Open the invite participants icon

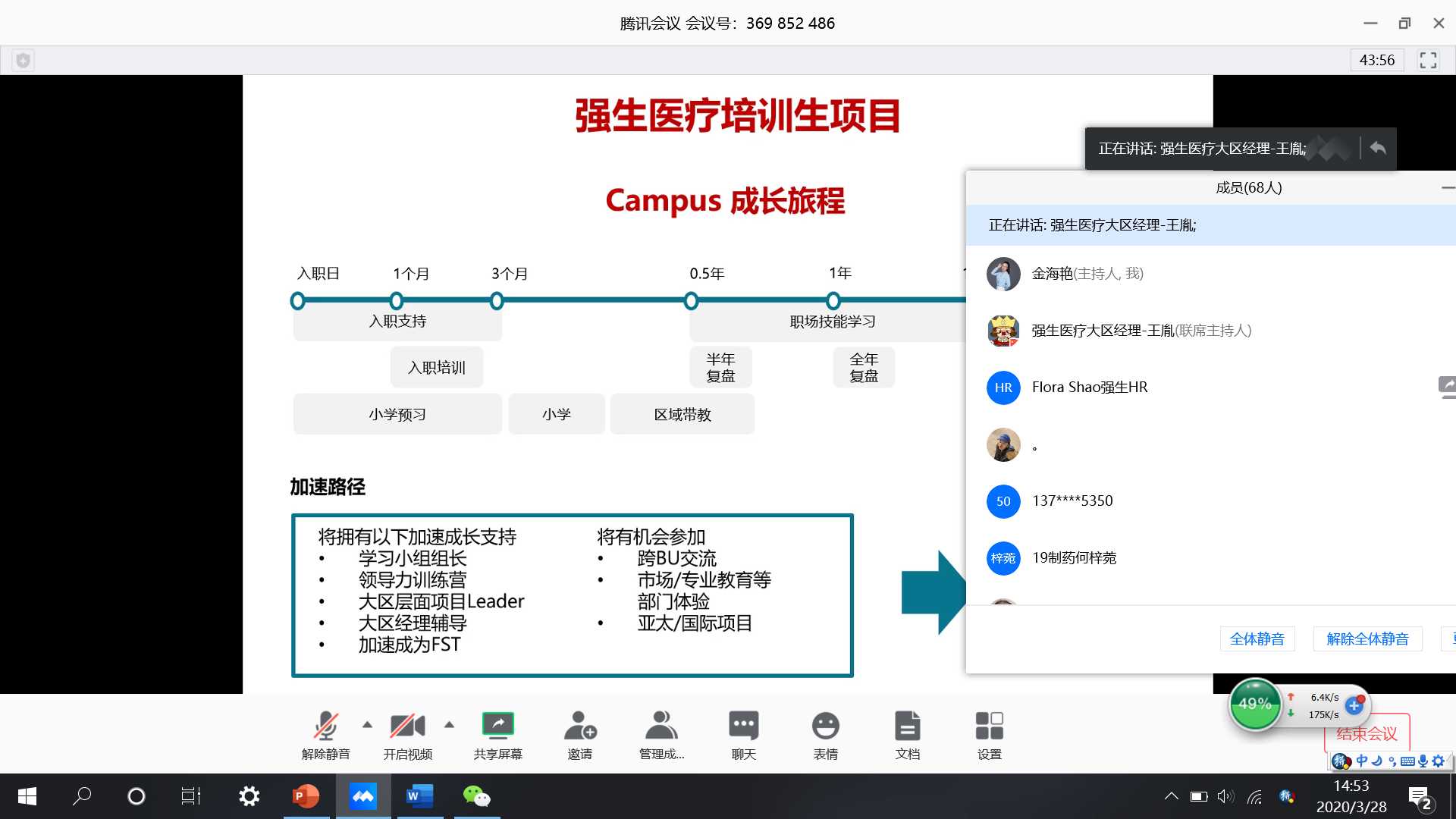click(580, 726)
